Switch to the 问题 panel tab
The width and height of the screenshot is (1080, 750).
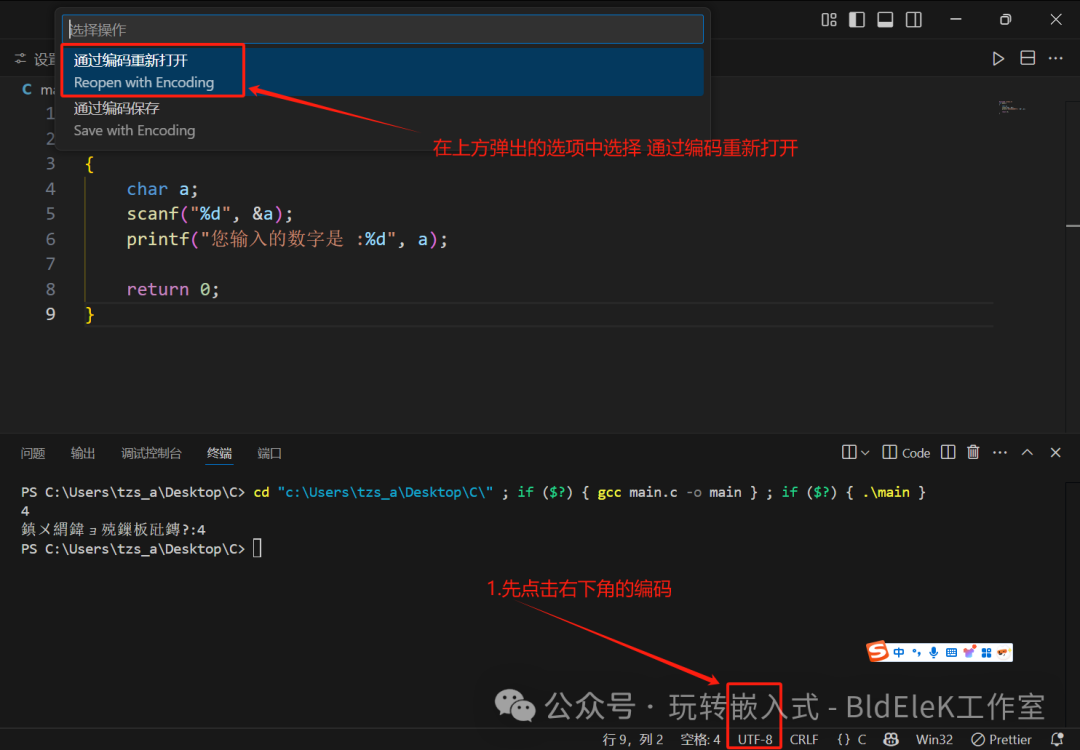tap(33, 453)
